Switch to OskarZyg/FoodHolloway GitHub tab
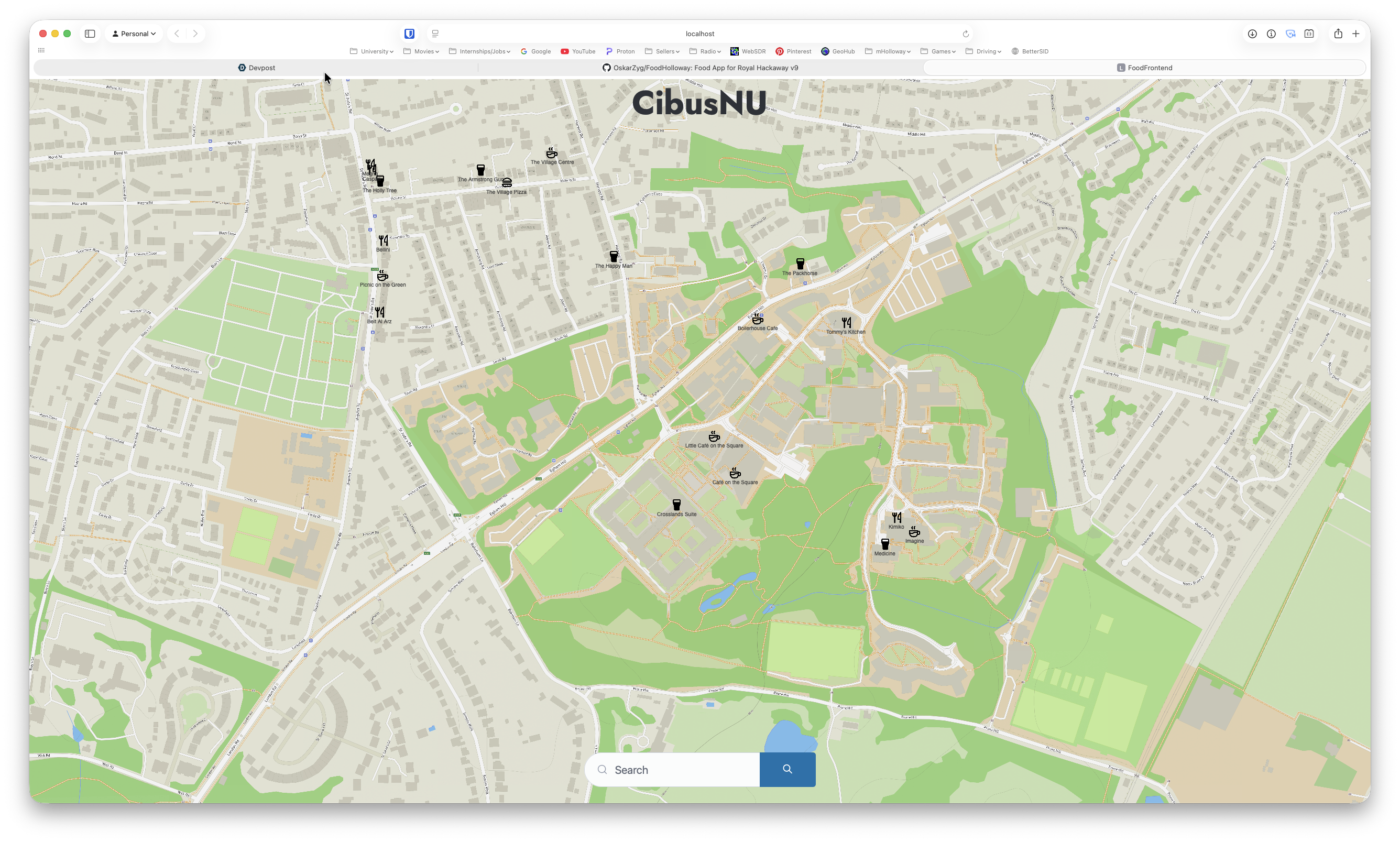Viewport: 1400px width, 842px height. pos(700,68)
